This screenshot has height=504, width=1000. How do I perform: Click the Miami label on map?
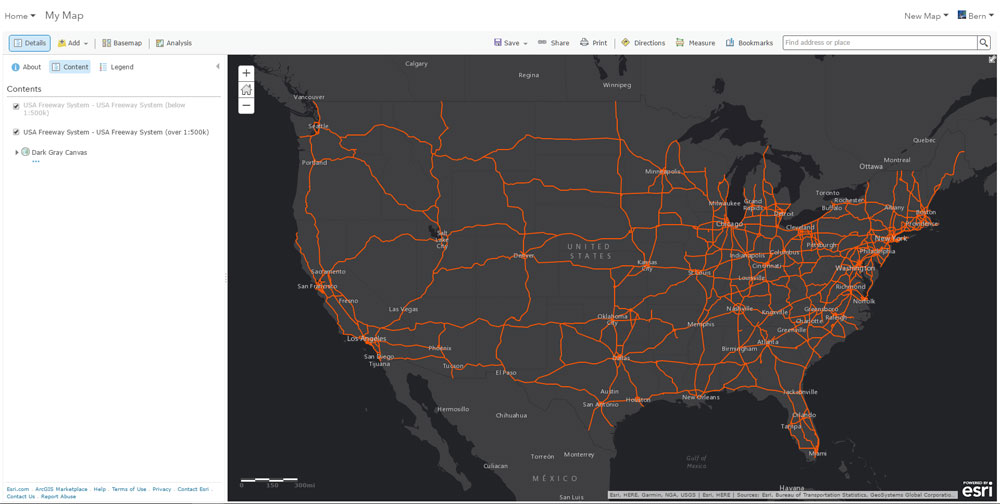(x=817, y=454)
